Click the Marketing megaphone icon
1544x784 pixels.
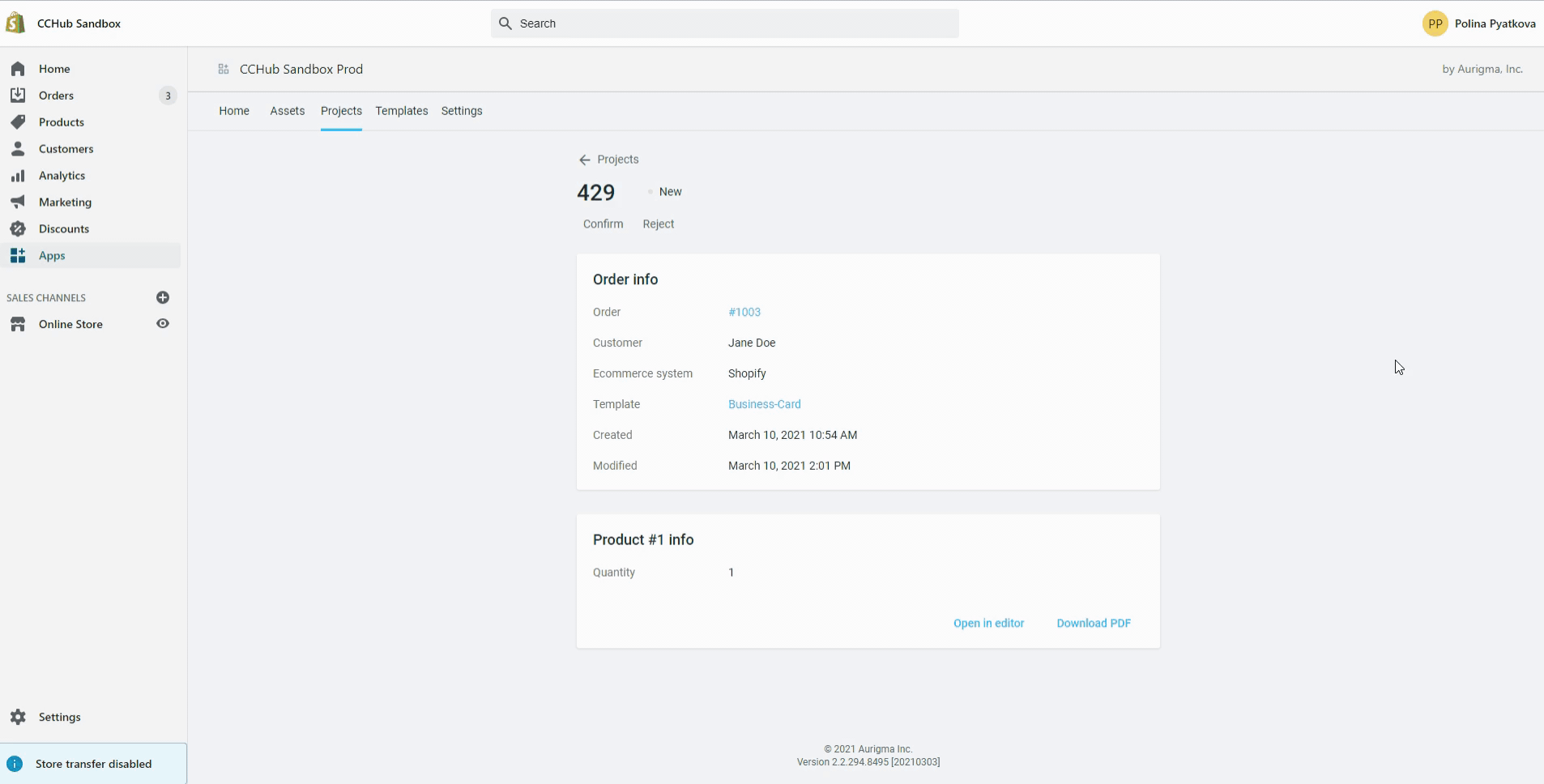(x=18, y=202)
